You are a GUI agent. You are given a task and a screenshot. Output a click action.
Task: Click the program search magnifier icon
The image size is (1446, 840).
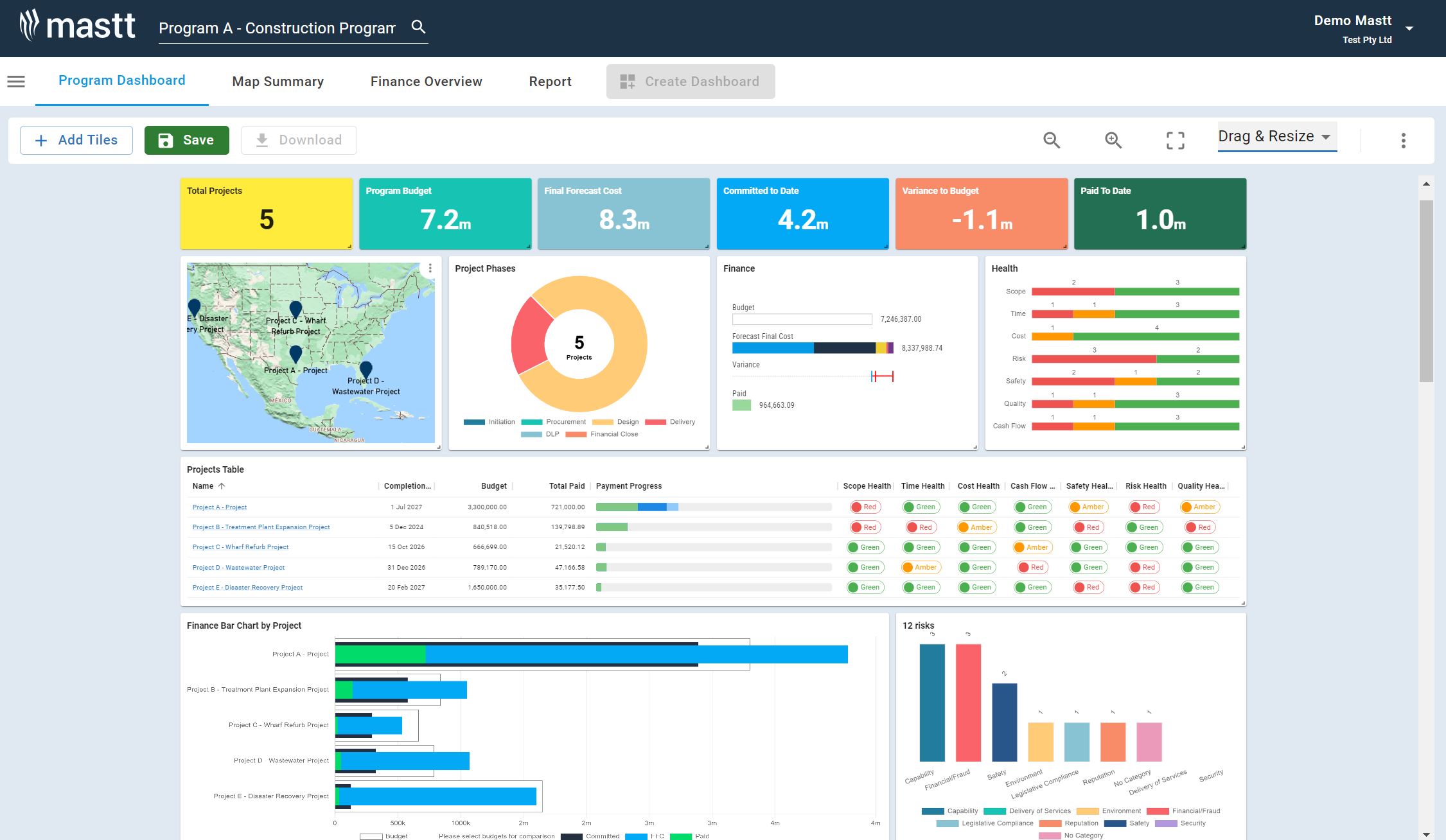(418, 27)
